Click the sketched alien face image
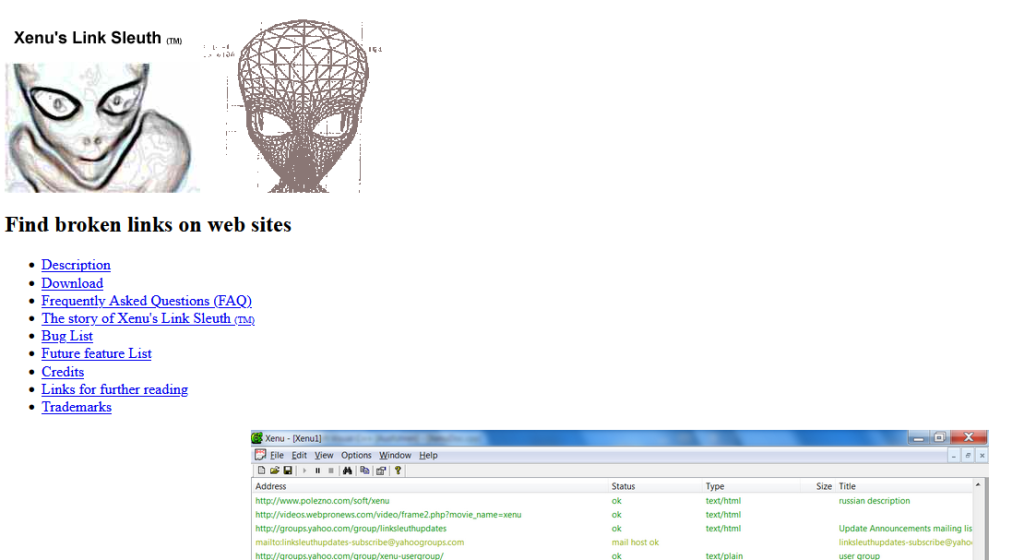The width and height of the screenshot is (1024, 560). [x=102, y=128]
